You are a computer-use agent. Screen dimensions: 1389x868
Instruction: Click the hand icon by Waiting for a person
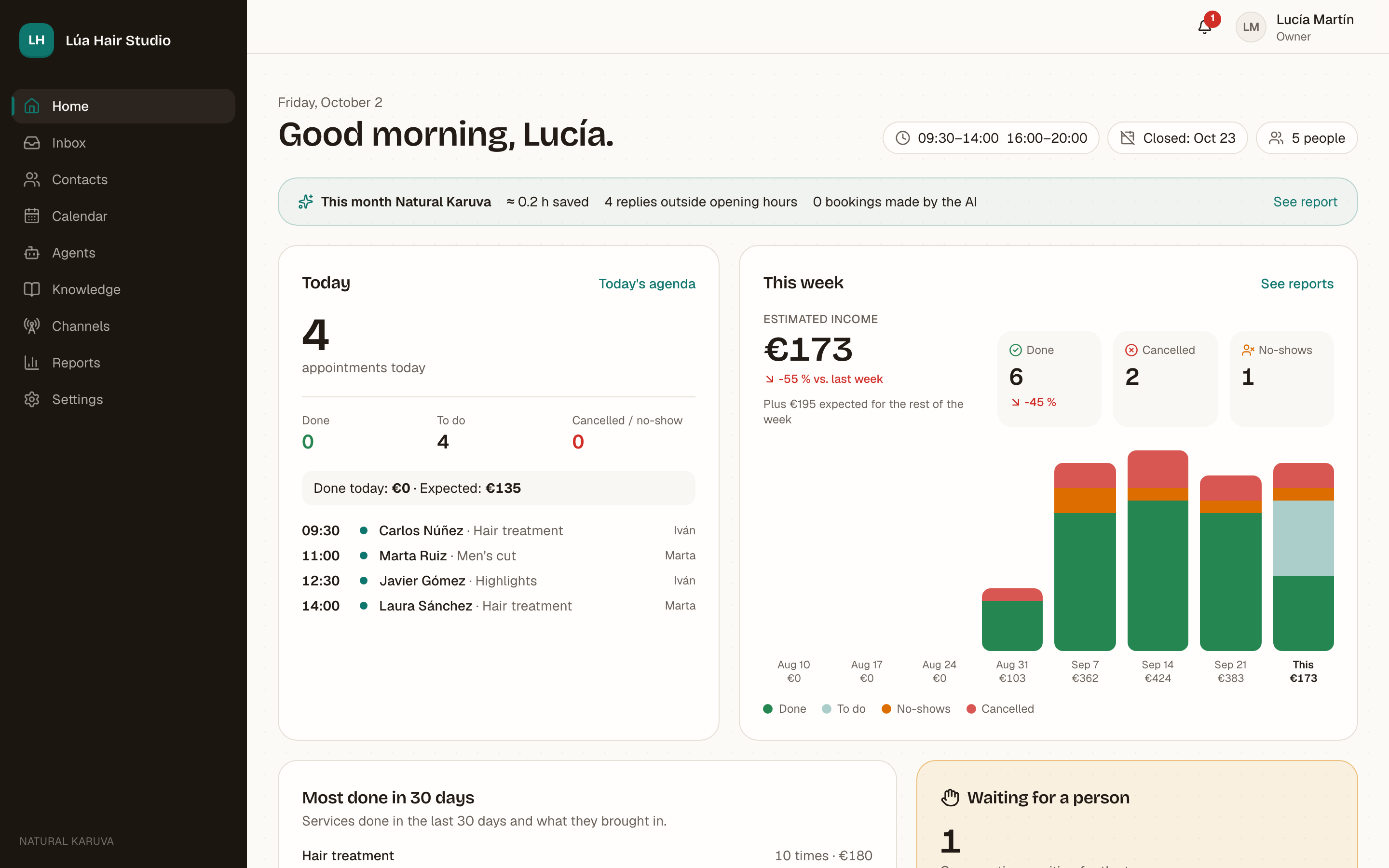(951, 798)
